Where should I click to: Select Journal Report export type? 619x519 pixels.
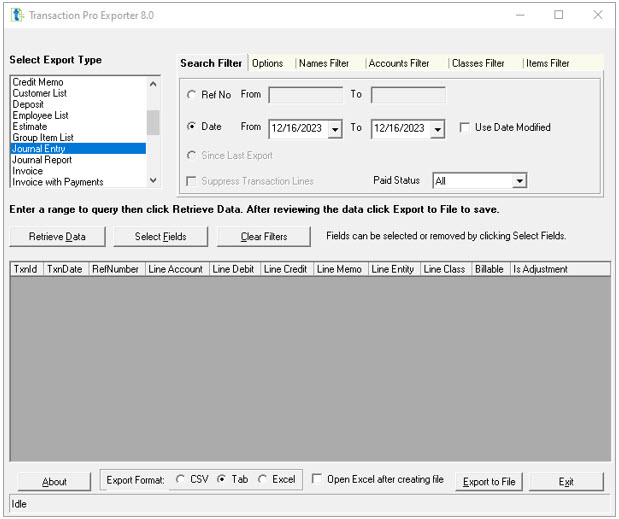click(78, 159)
